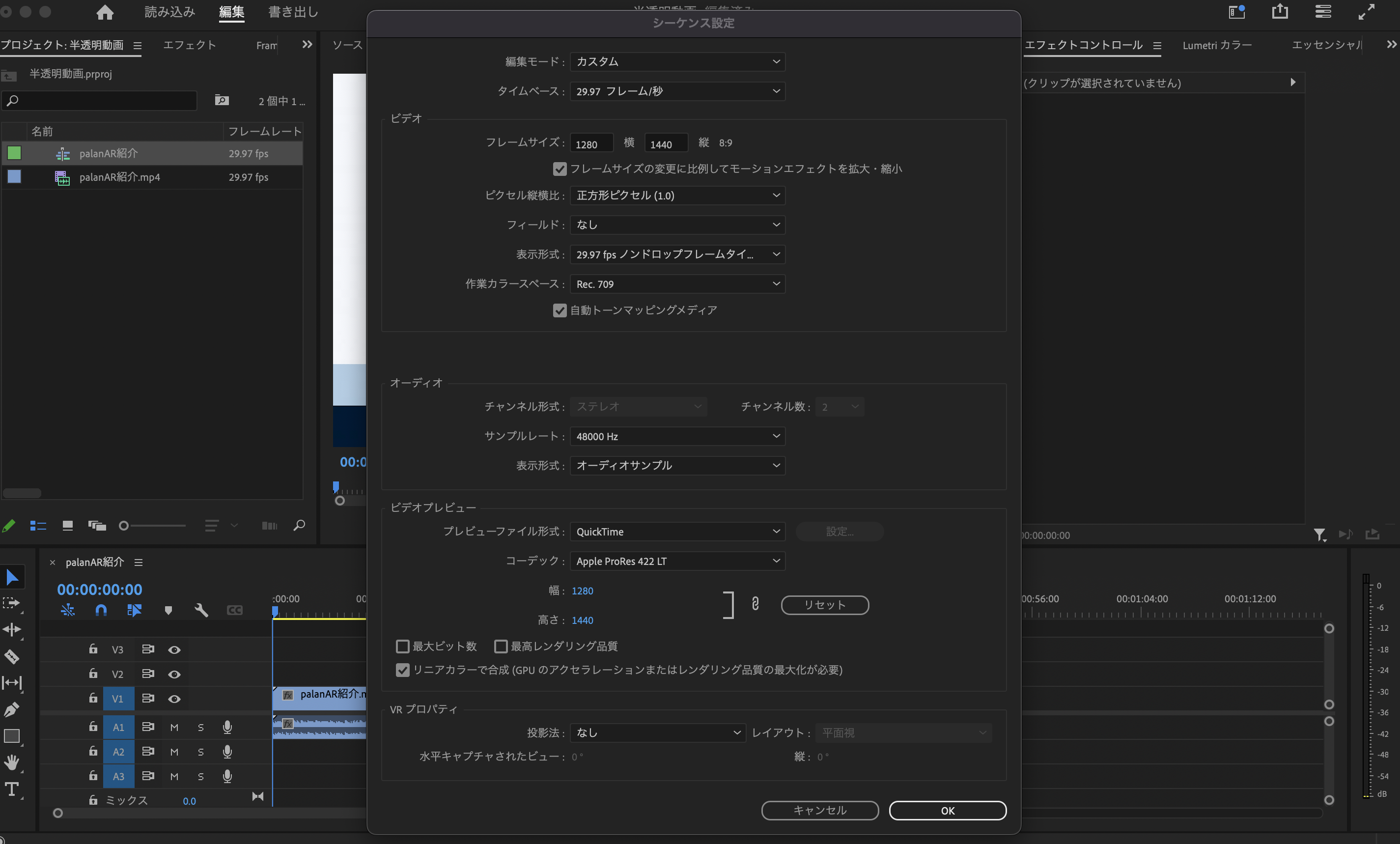
Task: Open the ピクセル縦横比 dropdown
Action: coord(677,196)
